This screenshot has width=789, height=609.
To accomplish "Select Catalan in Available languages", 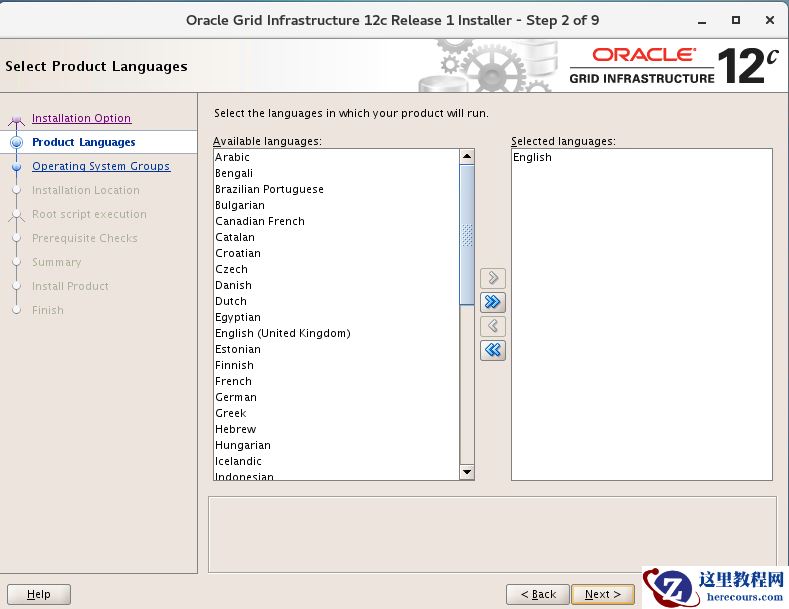I will (x=336, y=237).
